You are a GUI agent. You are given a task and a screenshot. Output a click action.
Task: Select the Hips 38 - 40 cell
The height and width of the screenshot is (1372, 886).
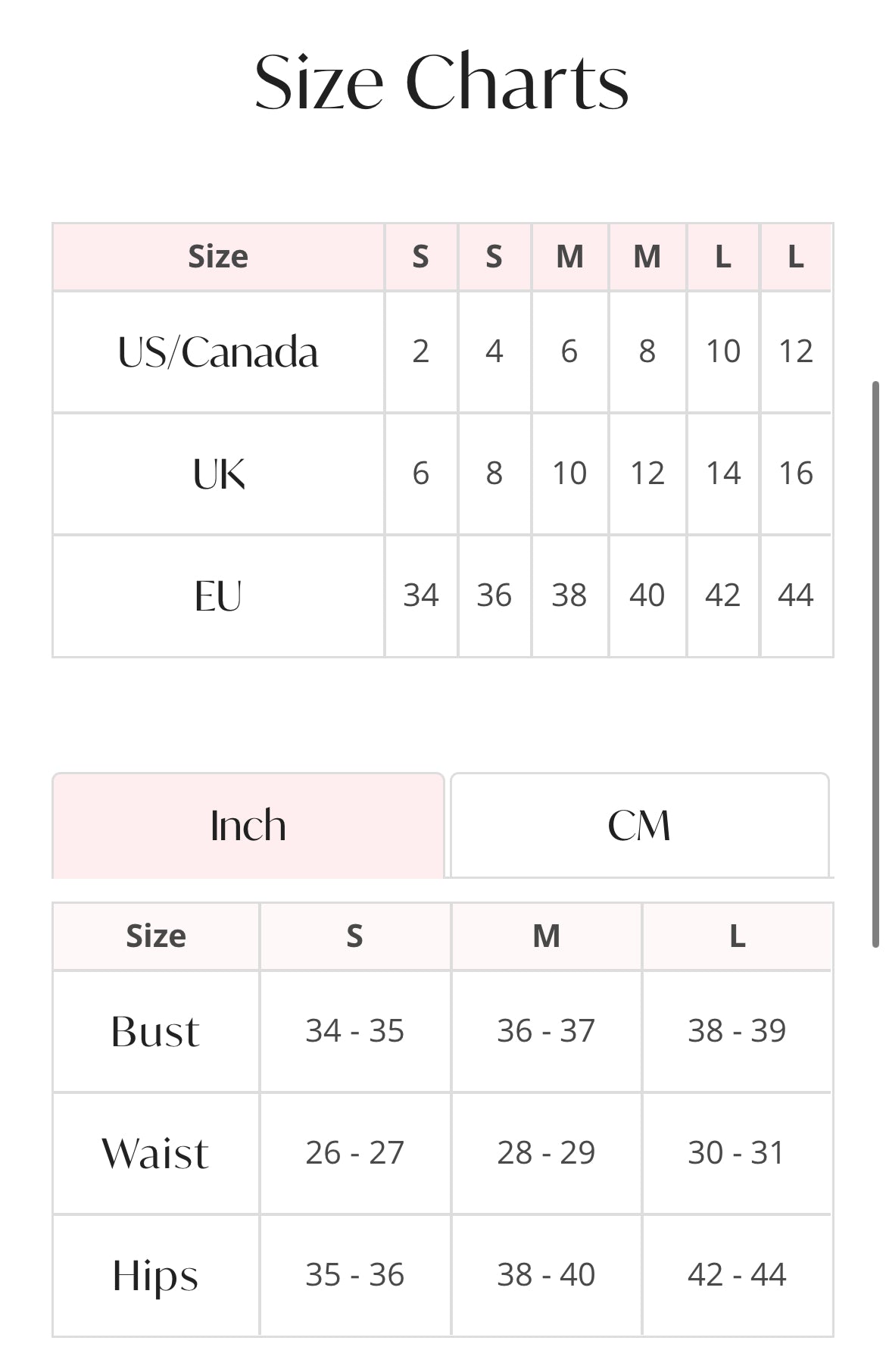[x=546, y=1275]
